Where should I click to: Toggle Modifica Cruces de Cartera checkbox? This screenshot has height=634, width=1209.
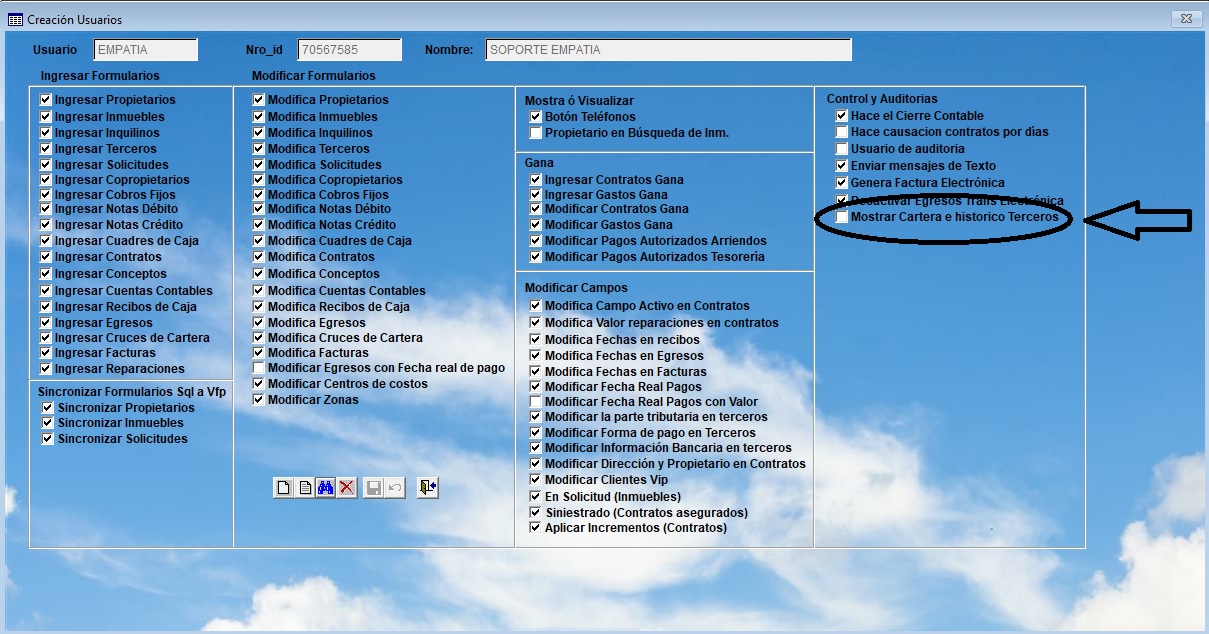pyautogui.click(x=259, y=338)
